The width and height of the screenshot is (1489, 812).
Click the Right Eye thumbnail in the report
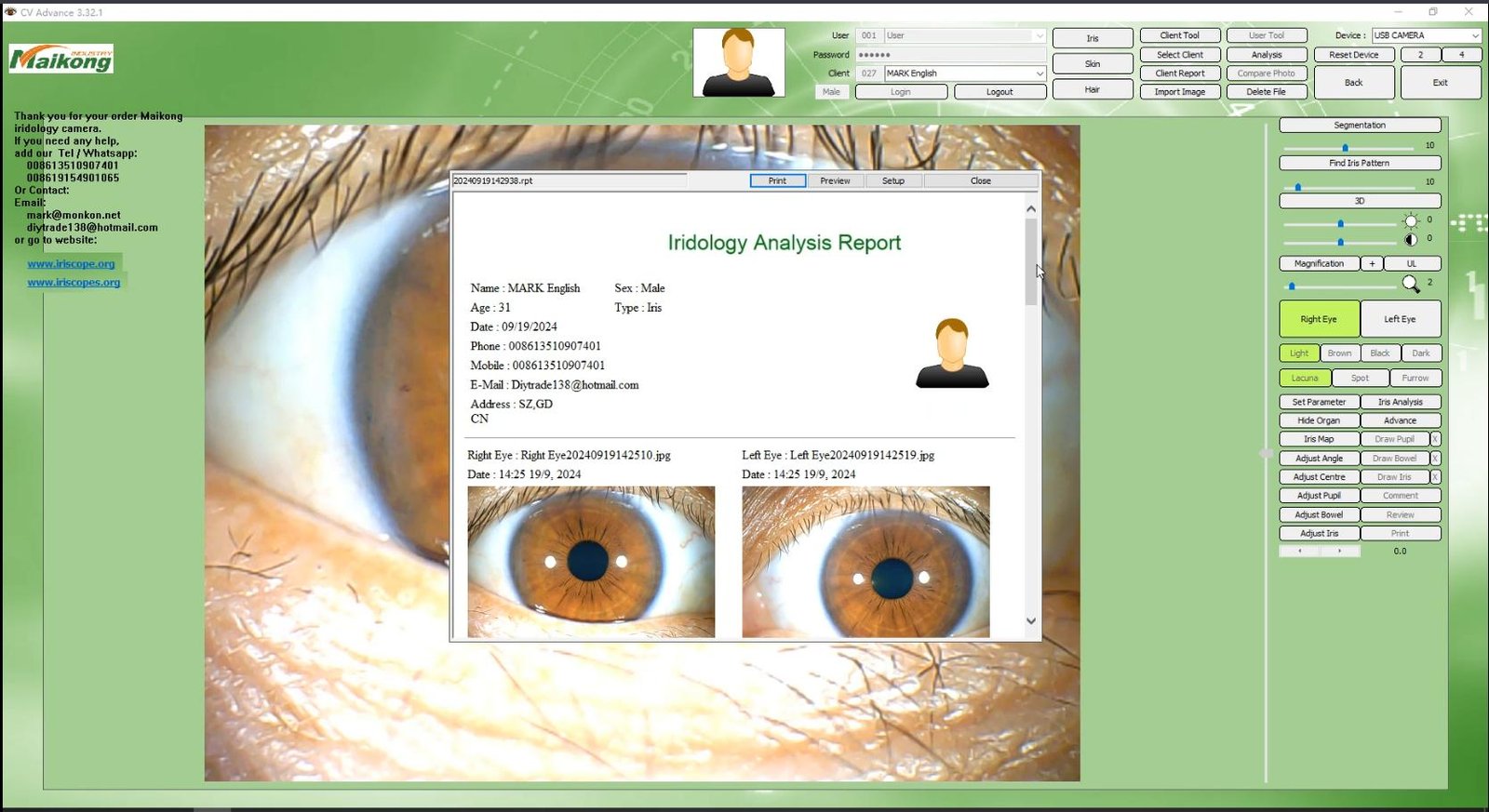pyautogui.click(x=591, y=562)
